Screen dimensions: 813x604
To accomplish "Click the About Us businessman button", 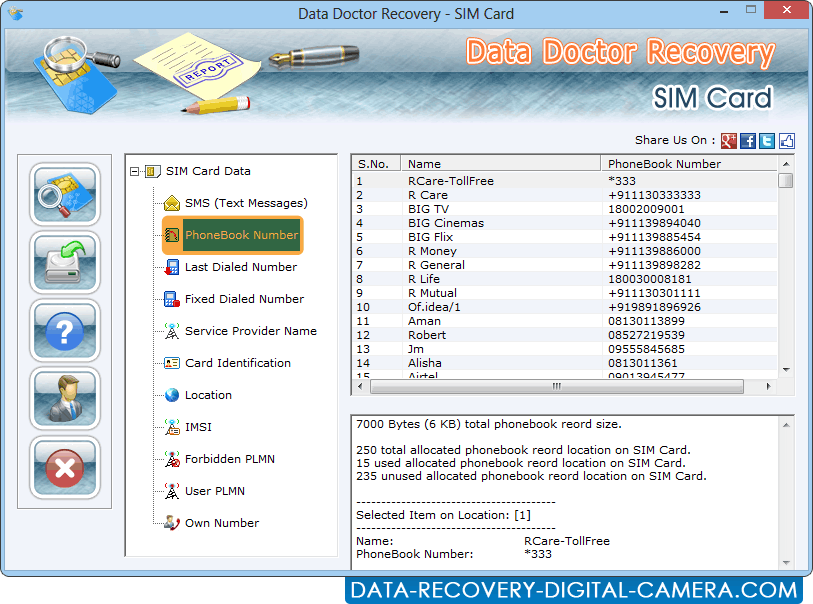I will tap(65, 399).
